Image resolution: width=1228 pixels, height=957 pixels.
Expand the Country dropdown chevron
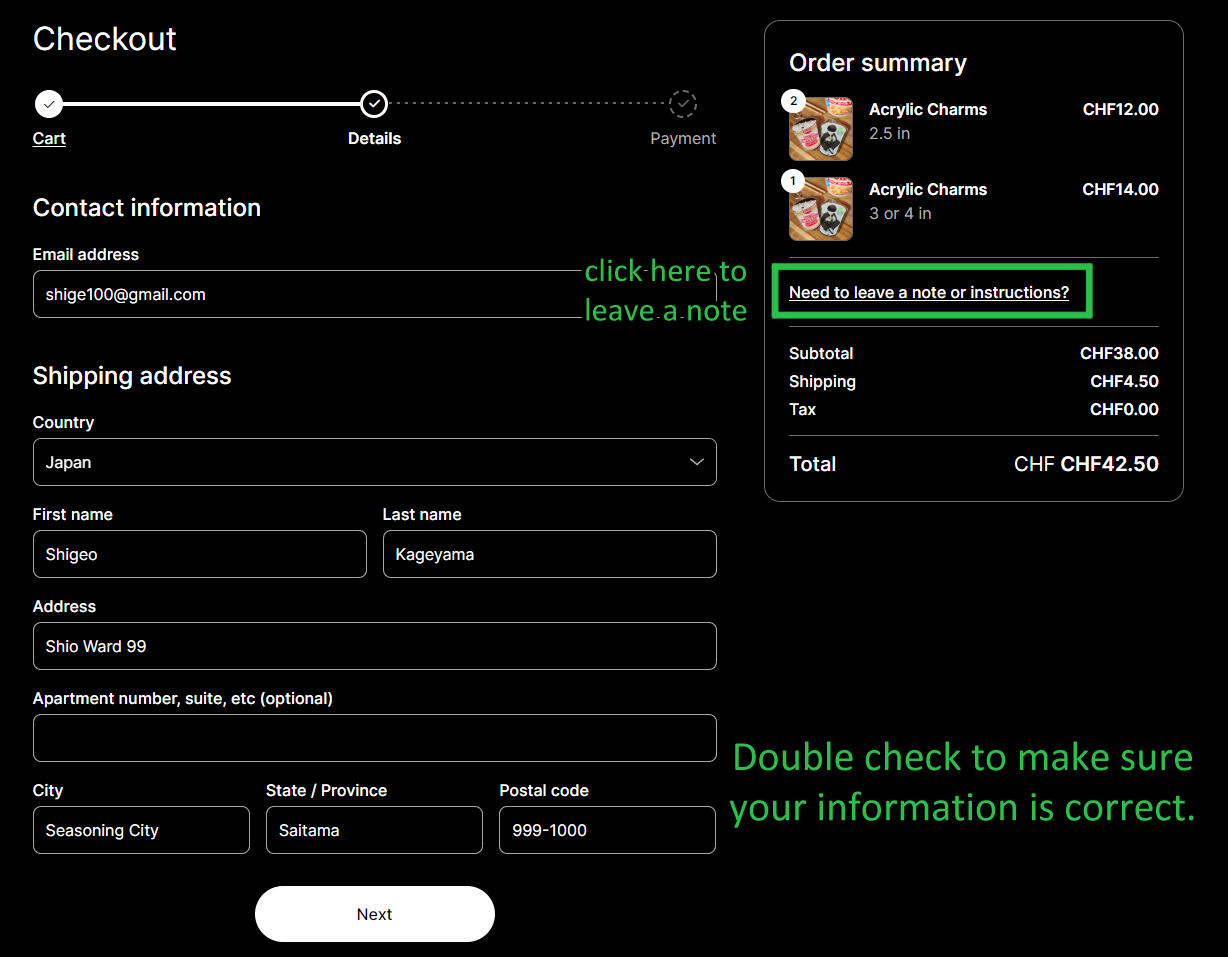(696, 462)
